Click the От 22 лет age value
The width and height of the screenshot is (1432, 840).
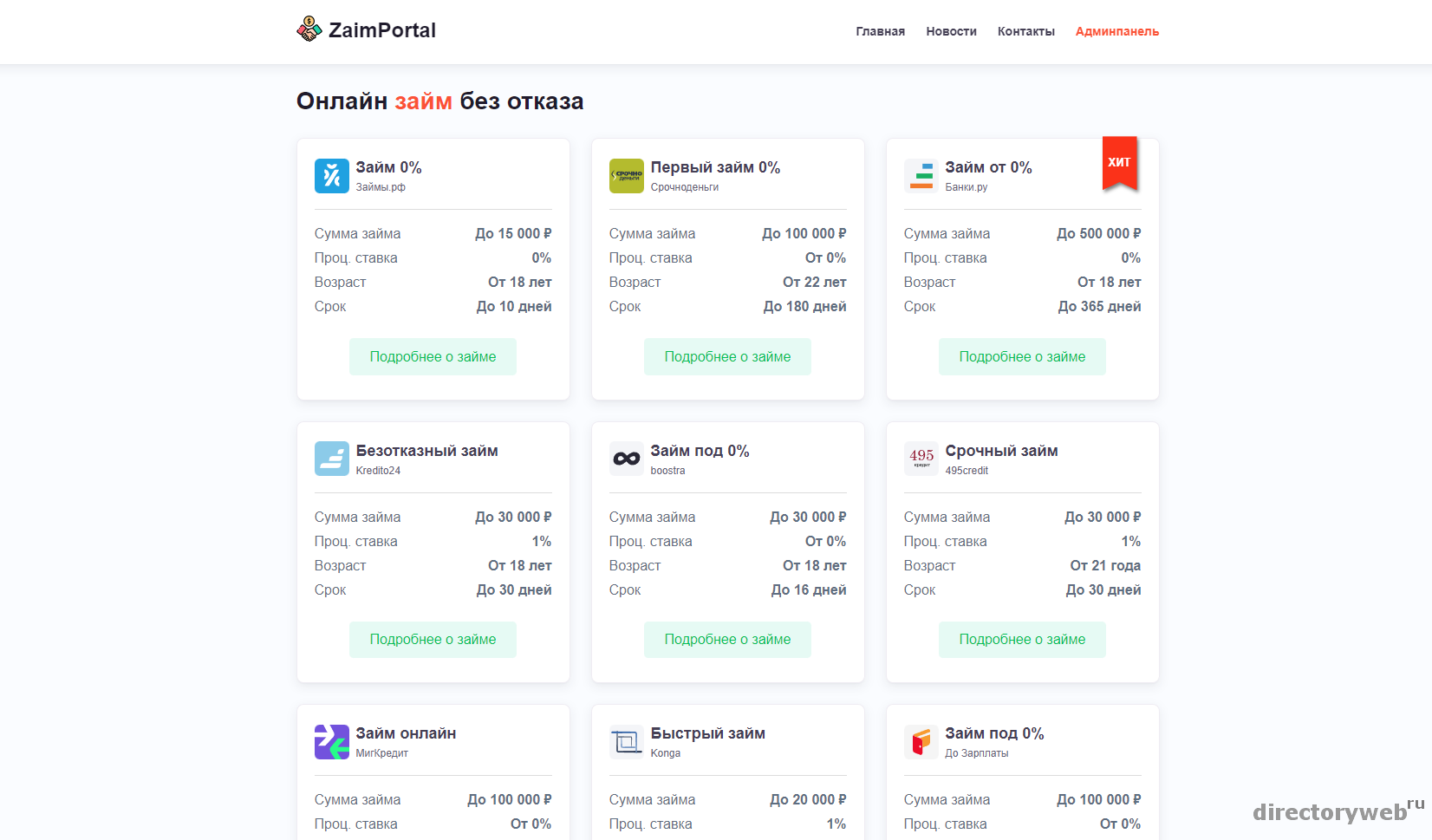click(814, 283)
